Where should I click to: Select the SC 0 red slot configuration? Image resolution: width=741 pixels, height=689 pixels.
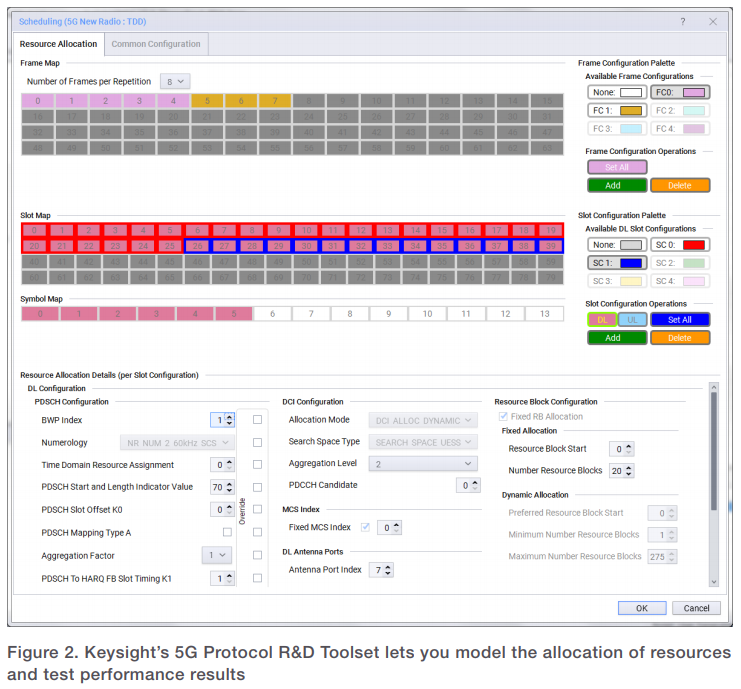(x=679, y=246)
